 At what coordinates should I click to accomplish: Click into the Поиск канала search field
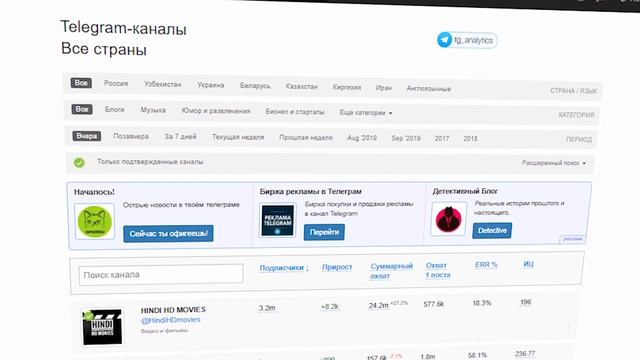click(x=161, y=274)
